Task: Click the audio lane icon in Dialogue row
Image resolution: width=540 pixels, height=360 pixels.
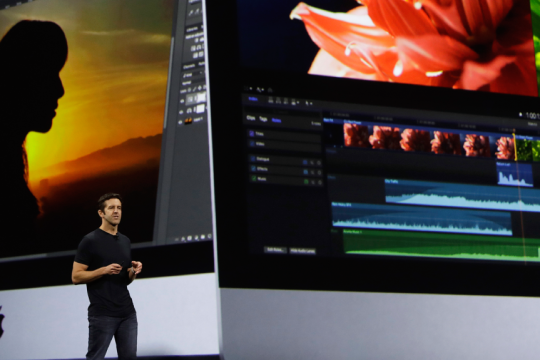Action: pyautogui.click(x=305, y=162)
